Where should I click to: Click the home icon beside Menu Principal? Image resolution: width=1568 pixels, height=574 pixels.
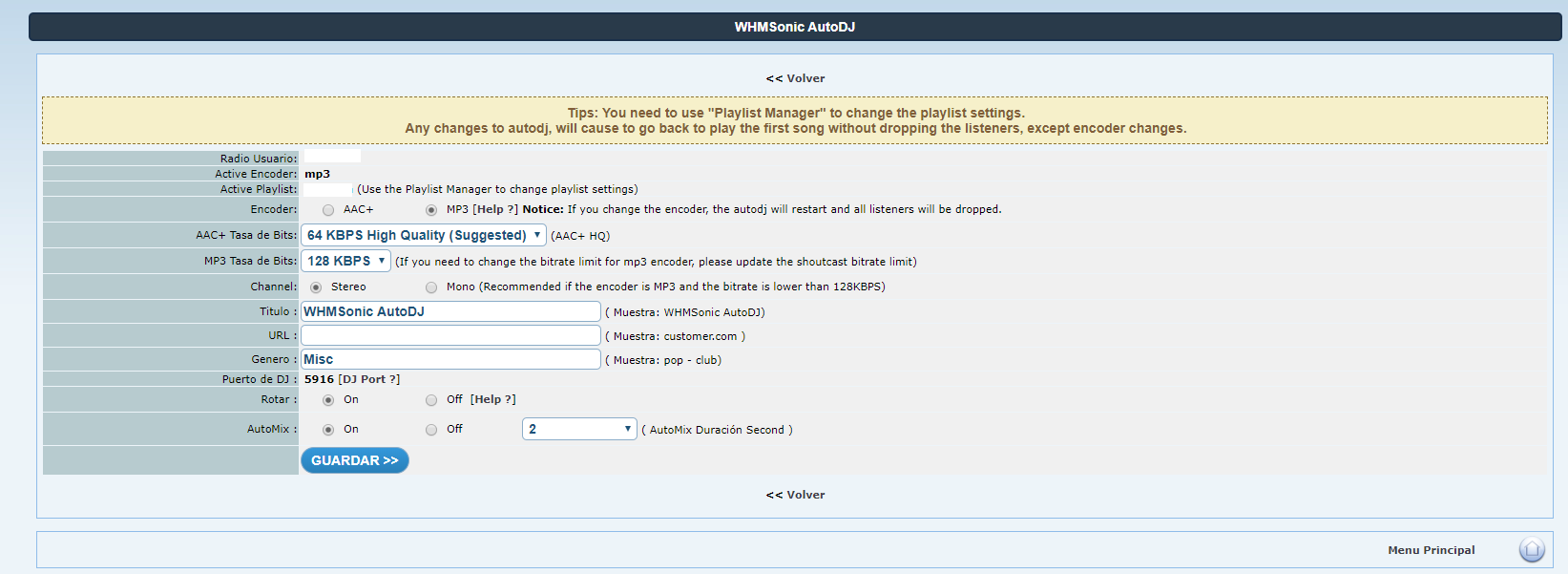tap(1532, 550)
